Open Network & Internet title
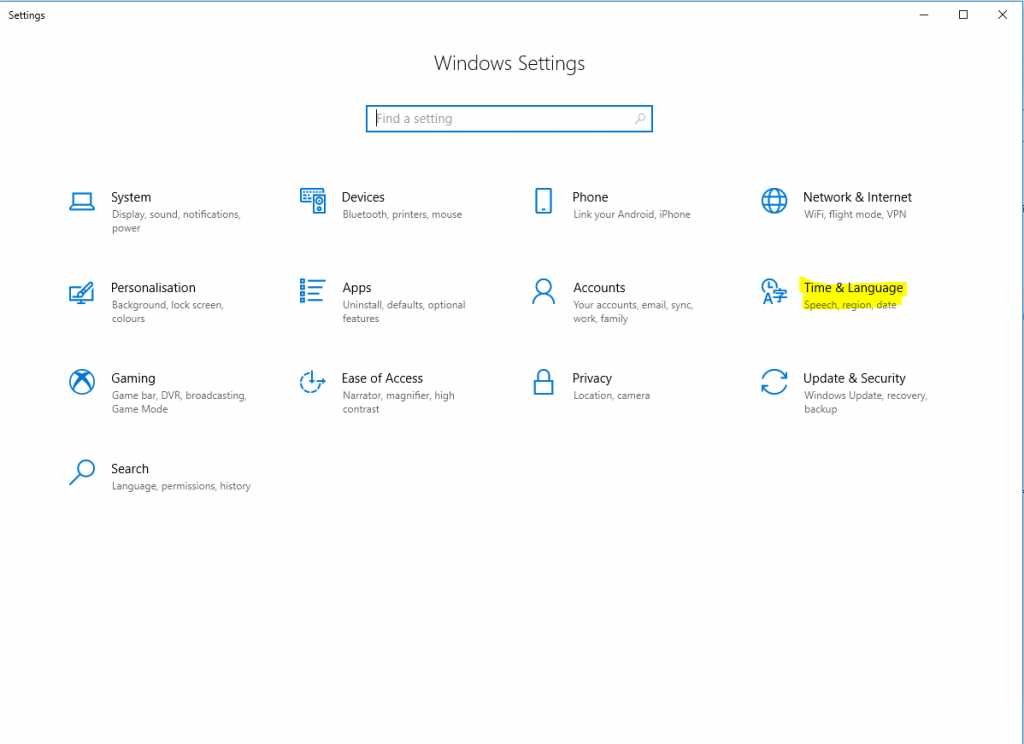 [x=857, y=197]
